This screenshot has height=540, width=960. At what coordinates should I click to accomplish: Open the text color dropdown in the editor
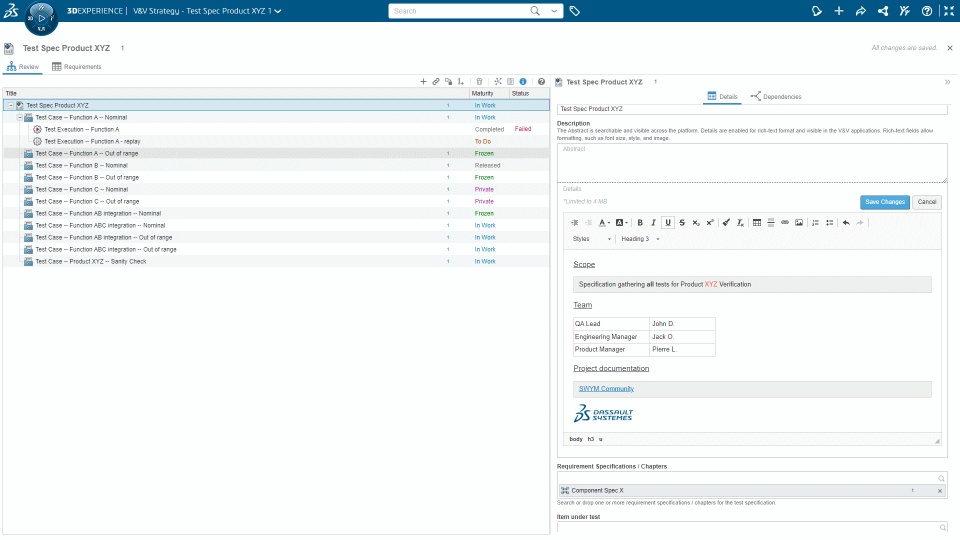coord(604,223)
